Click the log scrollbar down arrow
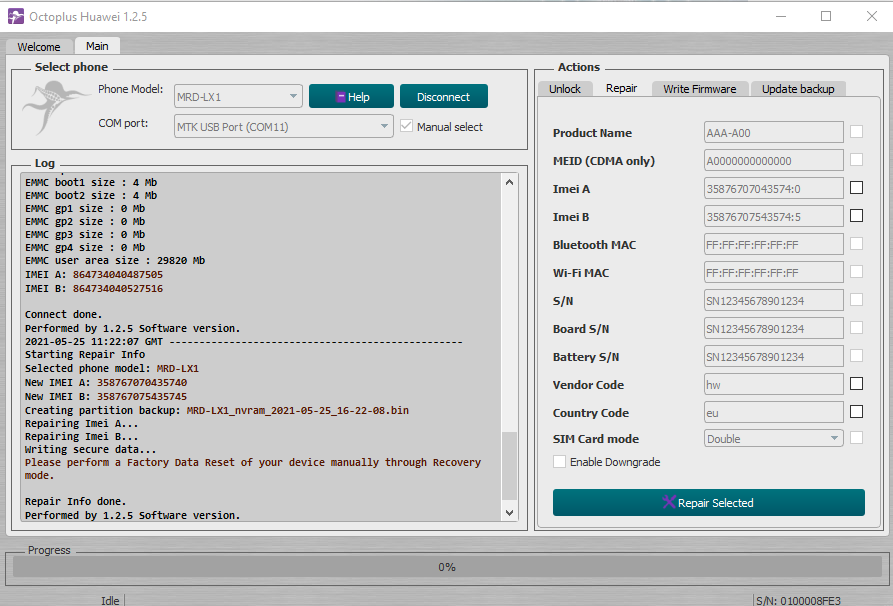 (510, 512)
